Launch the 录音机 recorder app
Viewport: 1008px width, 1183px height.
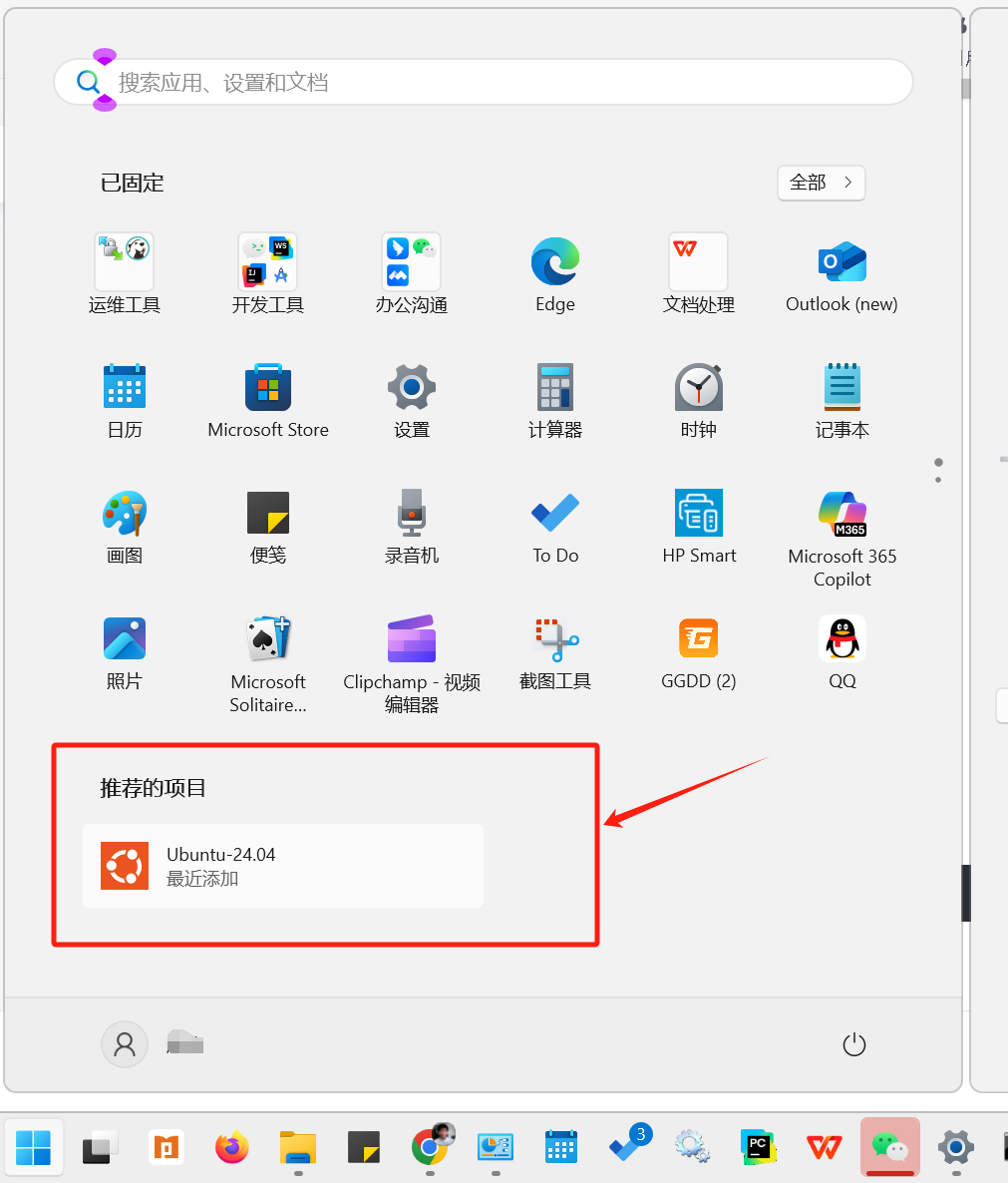tap(412, 527)
